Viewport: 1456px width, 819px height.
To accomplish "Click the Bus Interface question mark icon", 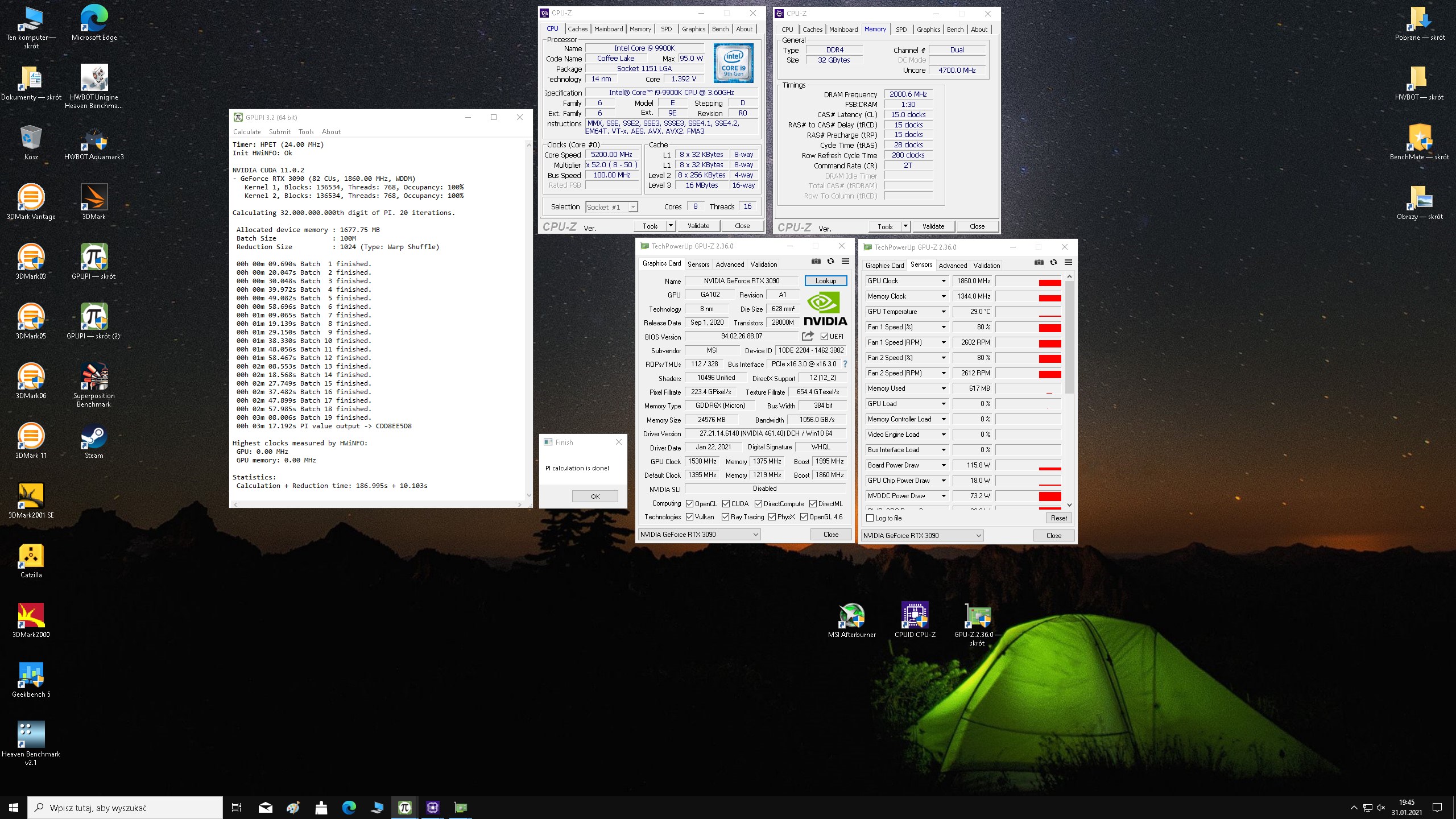I will tap(845, 364).
